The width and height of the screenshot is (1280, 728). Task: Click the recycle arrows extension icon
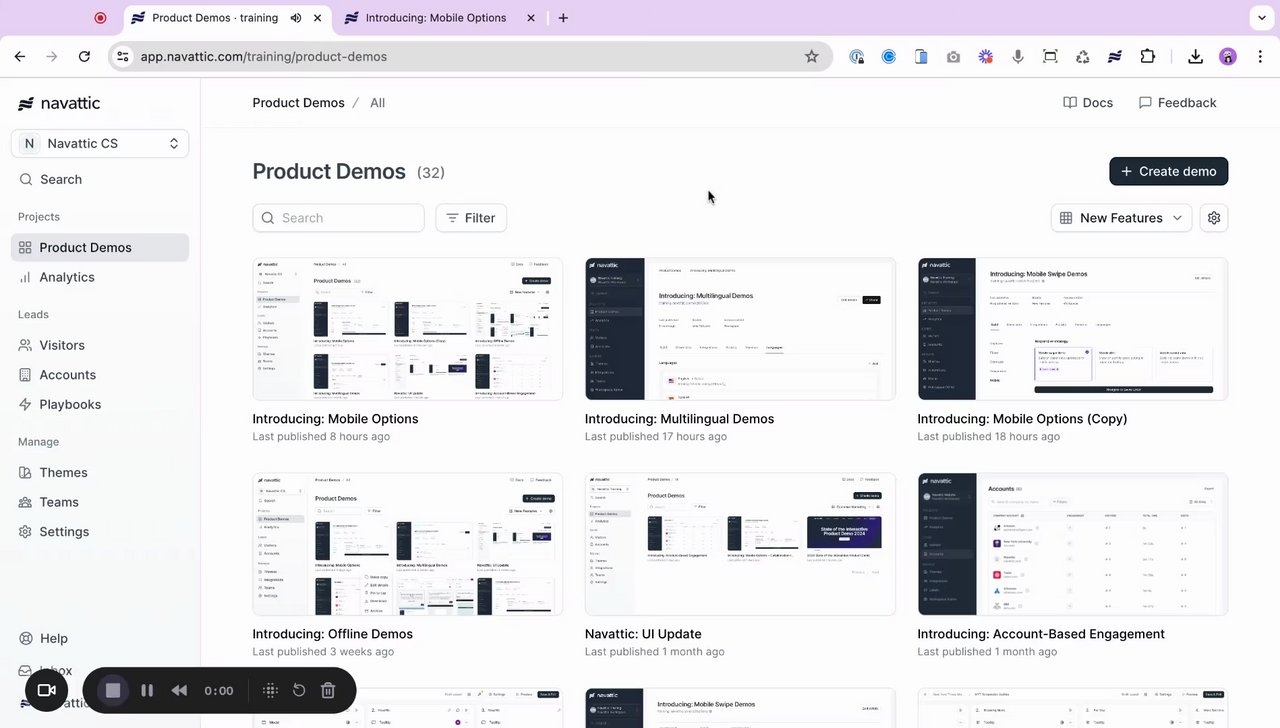coord(1082,57)
